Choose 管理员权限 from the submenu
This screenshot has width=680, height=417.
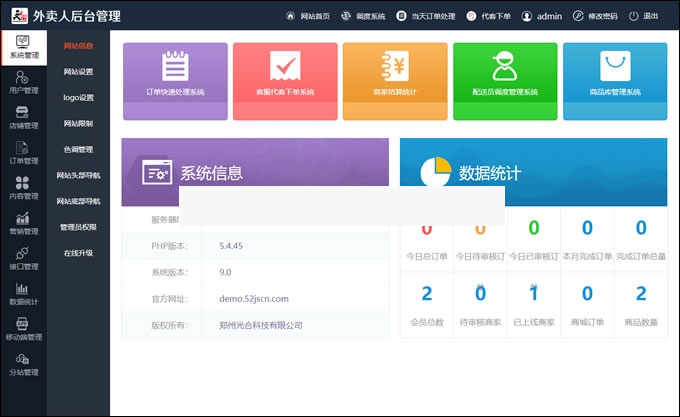[x=78, y=227]
